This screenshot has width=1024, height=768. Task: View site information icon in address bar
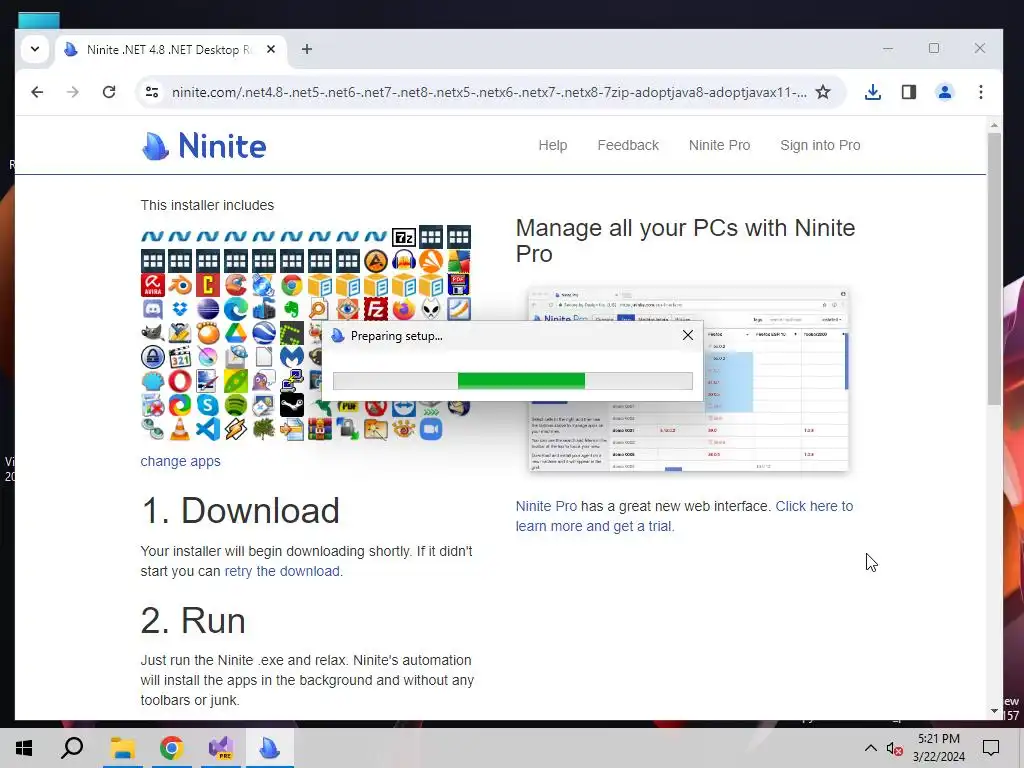tap(152, 92)
